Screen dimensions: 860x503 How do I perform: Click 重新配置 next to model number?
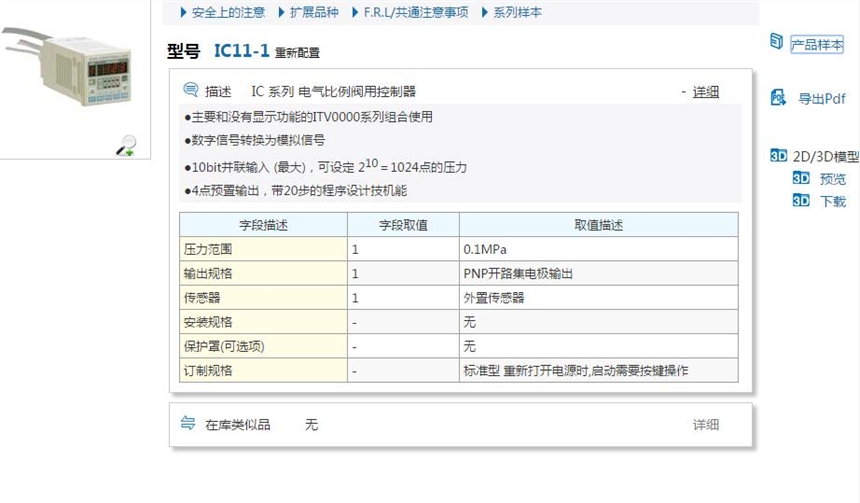[x=297, y=53]
